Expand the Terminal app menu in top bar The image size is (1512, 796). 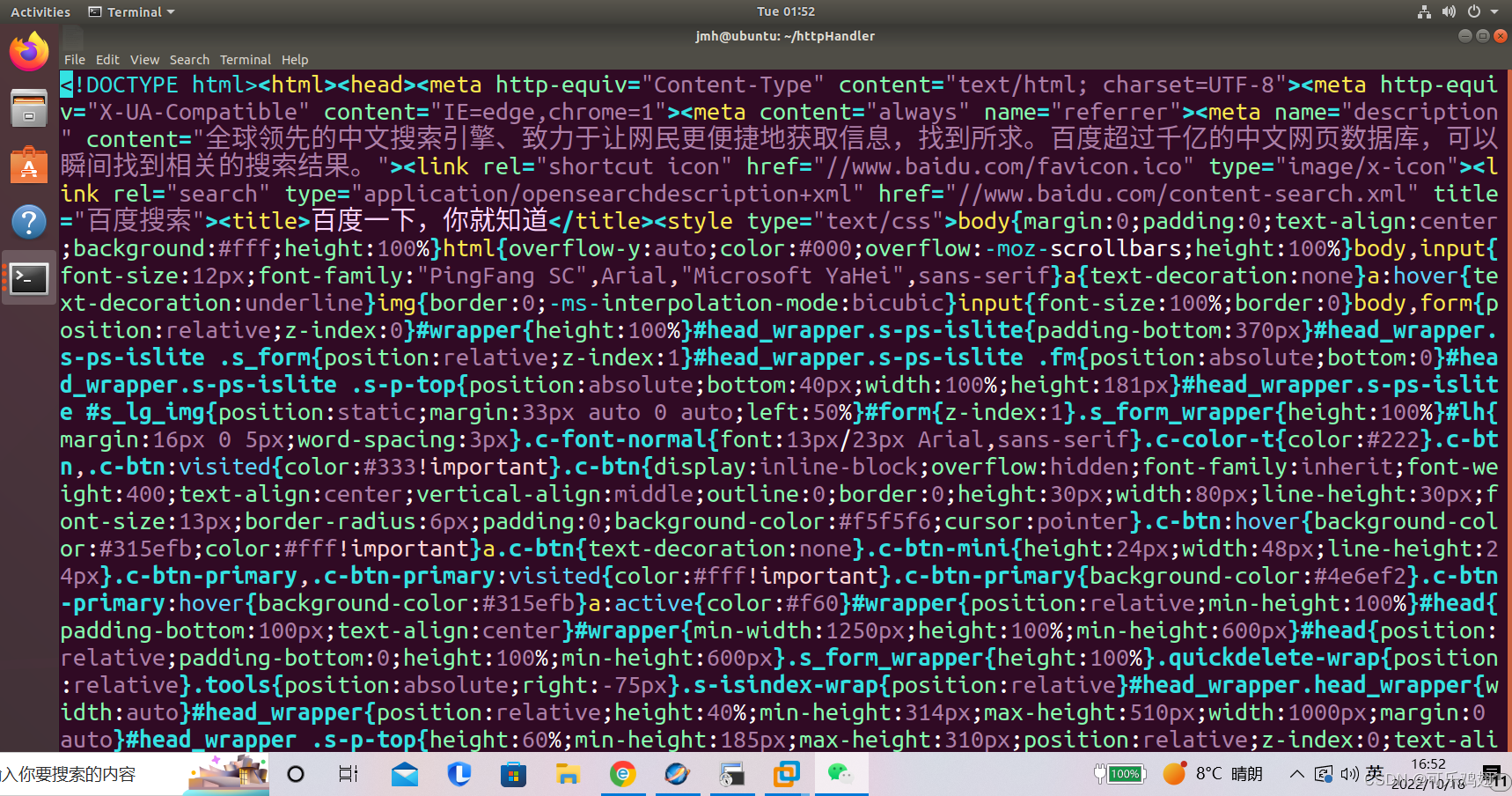click(x=132, y=12)
